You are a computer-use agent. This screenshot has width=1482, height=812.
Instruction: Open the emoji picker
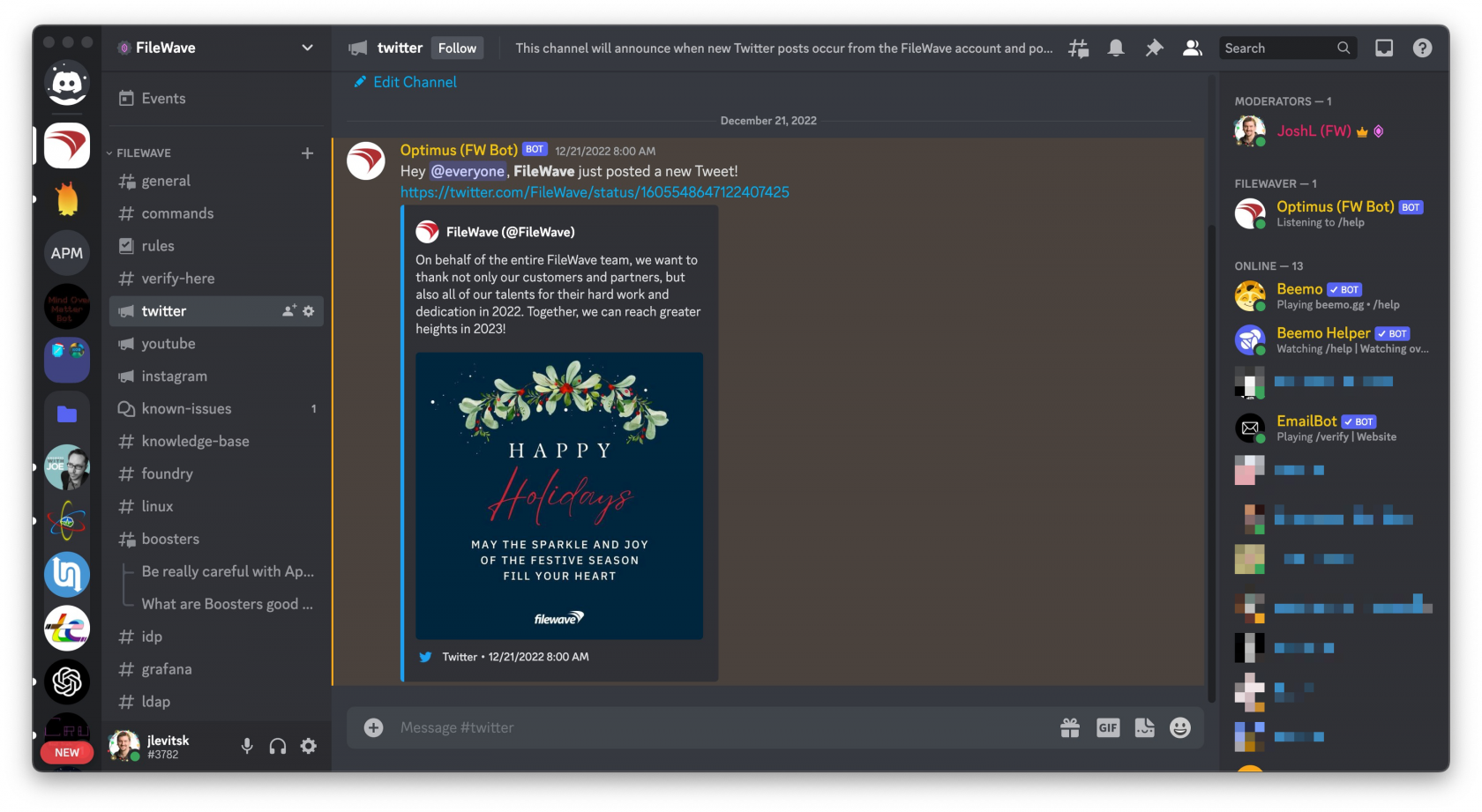(1180, 727)
